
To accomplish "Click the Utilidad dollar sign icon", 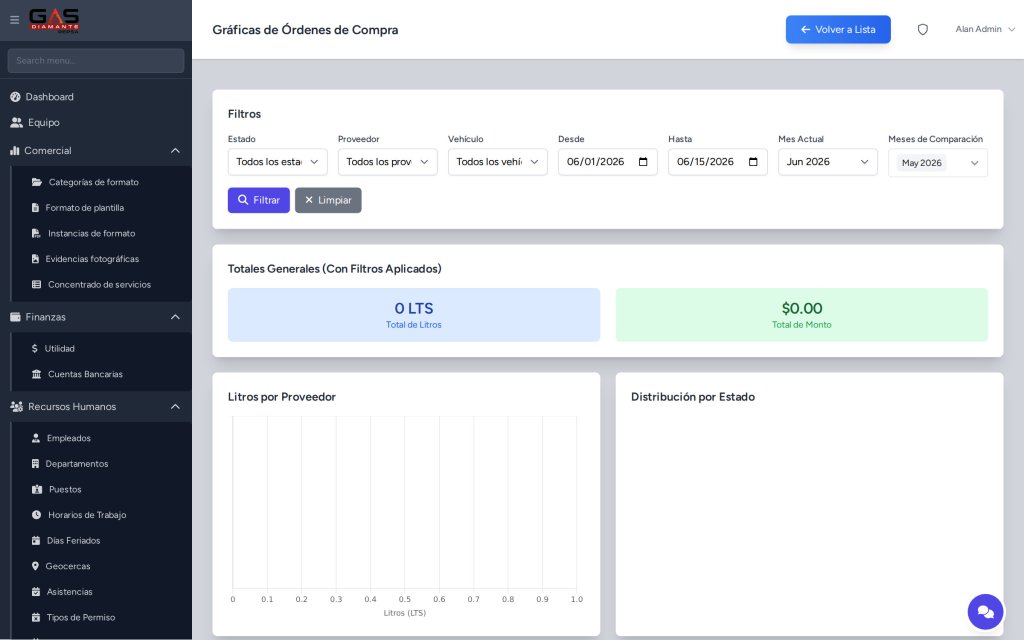I will coord(35,349).
